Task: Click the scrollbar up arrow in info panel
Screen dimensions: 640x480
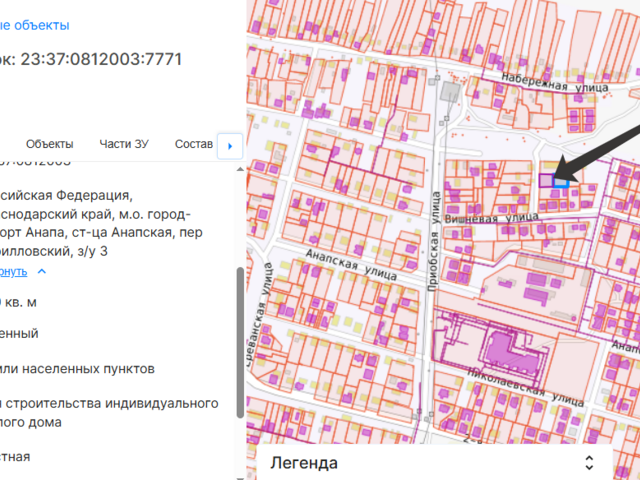Action: [238, 167]
